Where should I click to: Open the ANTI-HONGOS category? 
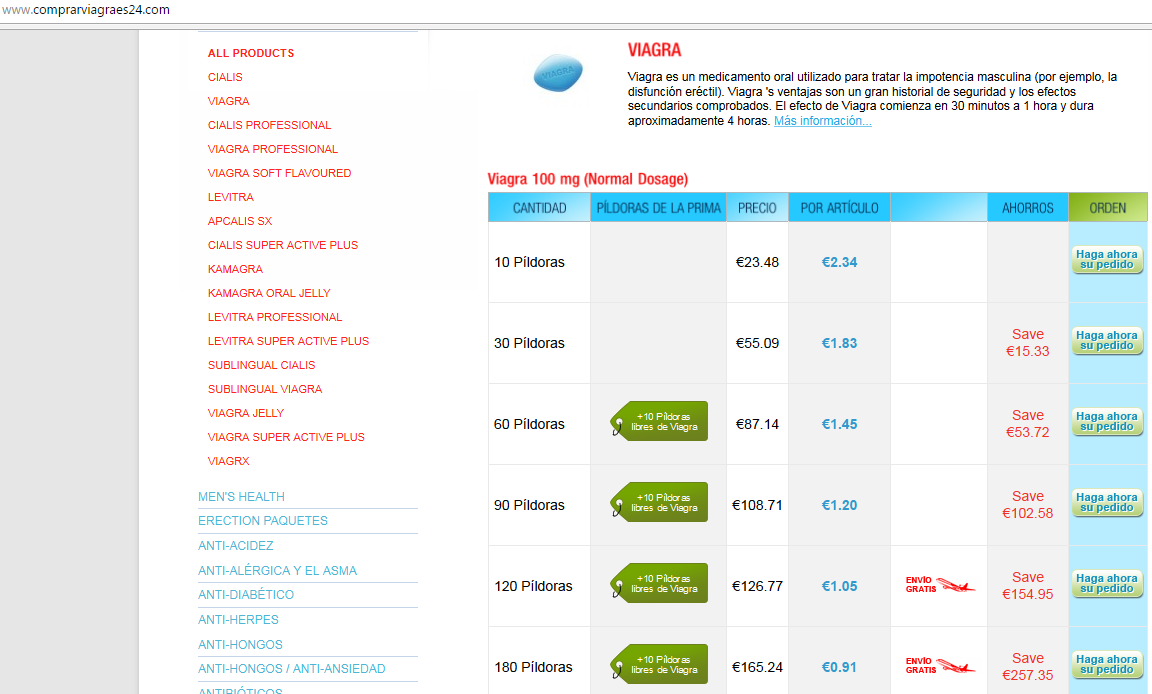click(x=240, y=645)
